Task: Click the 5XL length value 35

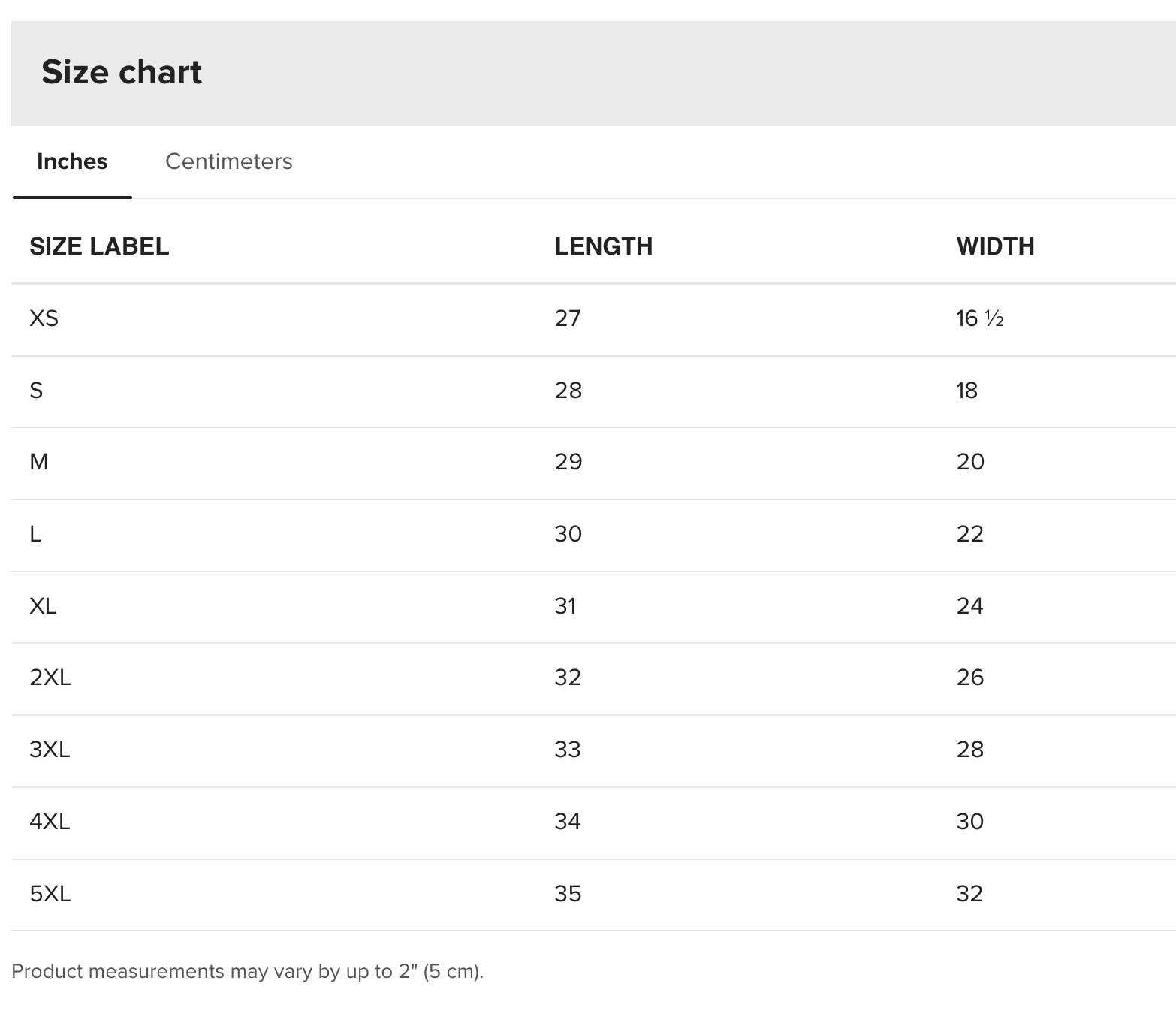Action: (568, 894)
